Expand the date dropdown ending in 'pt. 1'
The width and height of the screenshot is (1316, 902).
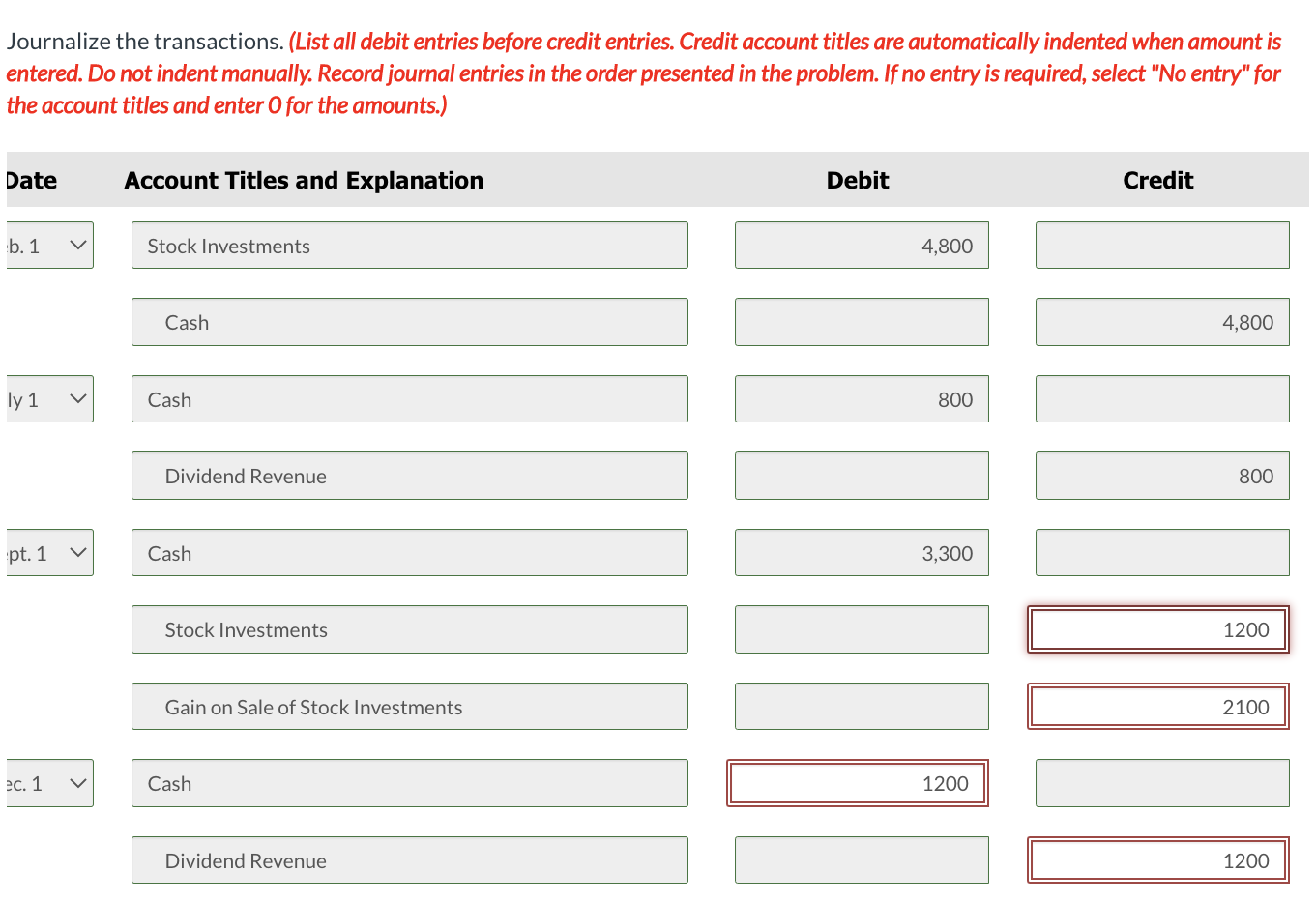tap(48, 553)
